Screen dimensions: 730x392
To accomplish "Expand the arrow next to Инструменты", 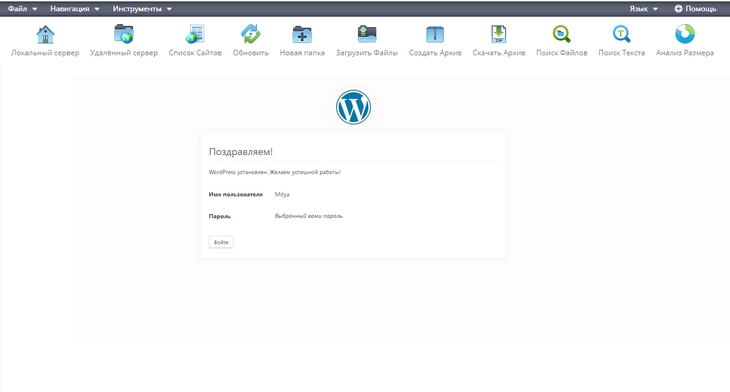I will [x=169, y=9].
